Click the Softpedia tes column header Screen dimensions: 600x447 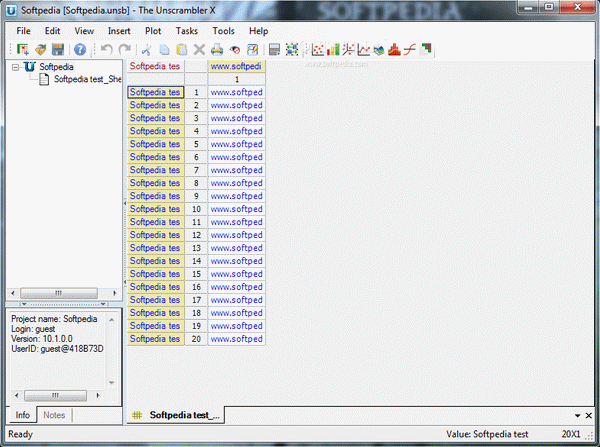point(155,66)
